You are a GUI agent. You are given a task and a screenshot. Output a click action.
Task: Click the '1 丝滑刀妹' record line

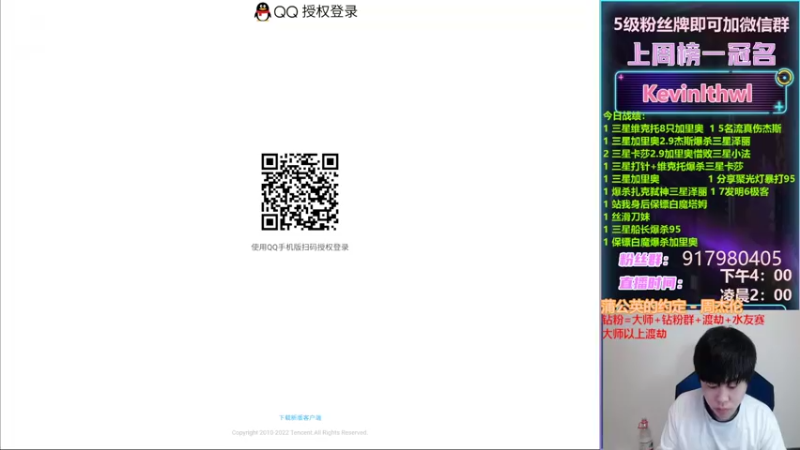(x=627, y=217)
